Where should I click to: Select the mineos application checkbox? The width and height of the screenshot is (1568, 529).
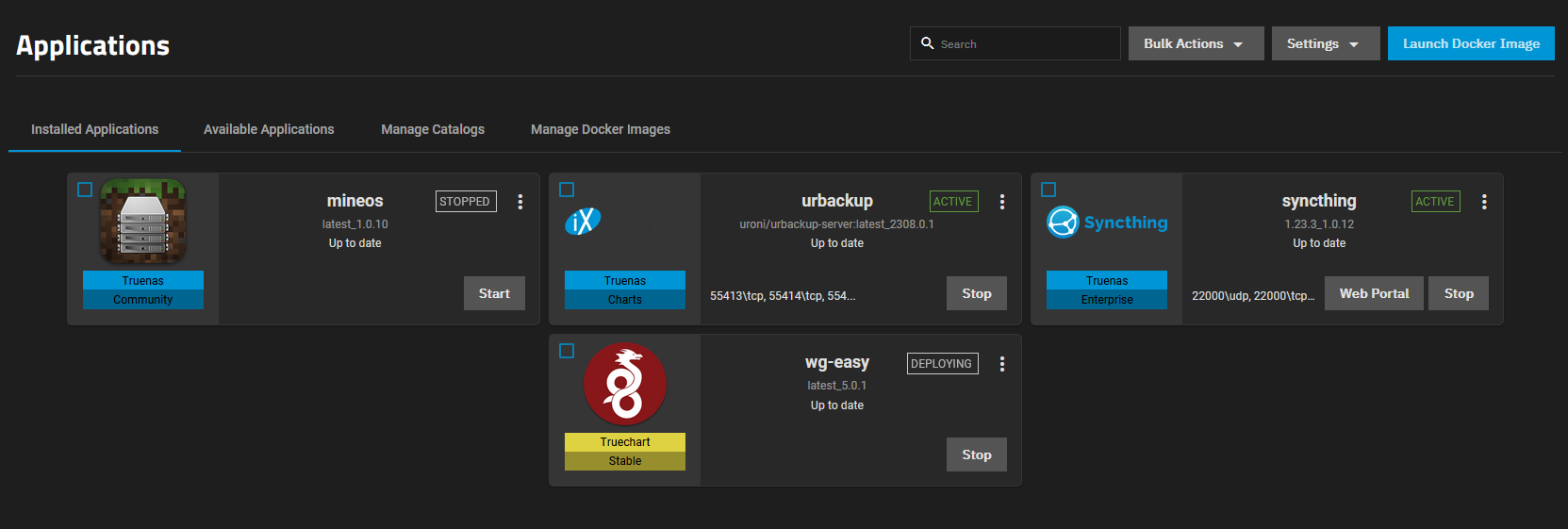tap(85, 190)
